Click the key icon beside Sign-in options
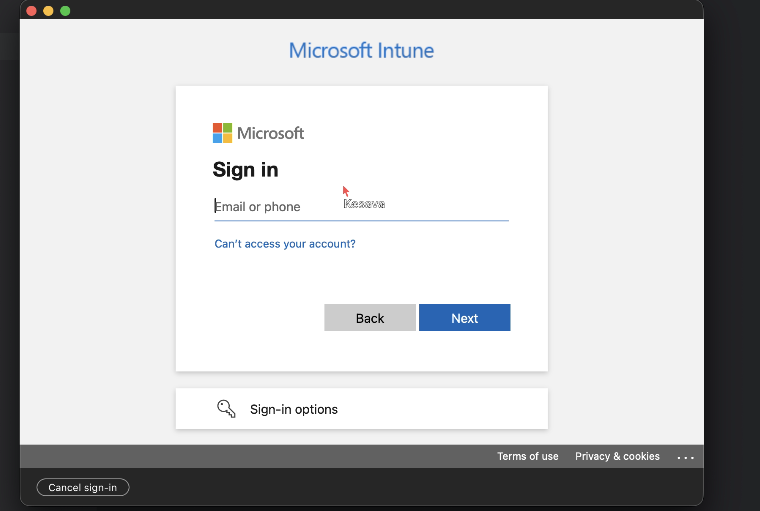 226,408
